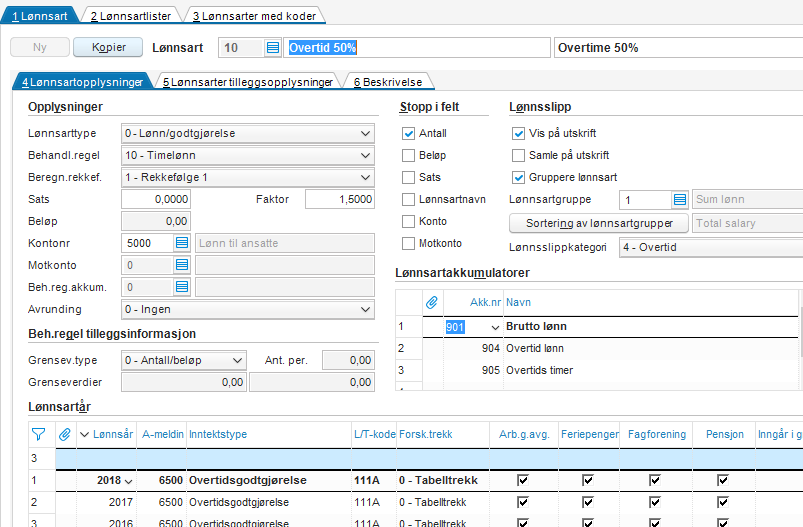Screen dimensions: 803x527
Task: Enable Samle på utskrift checkbox
Action: pos(518,155)
